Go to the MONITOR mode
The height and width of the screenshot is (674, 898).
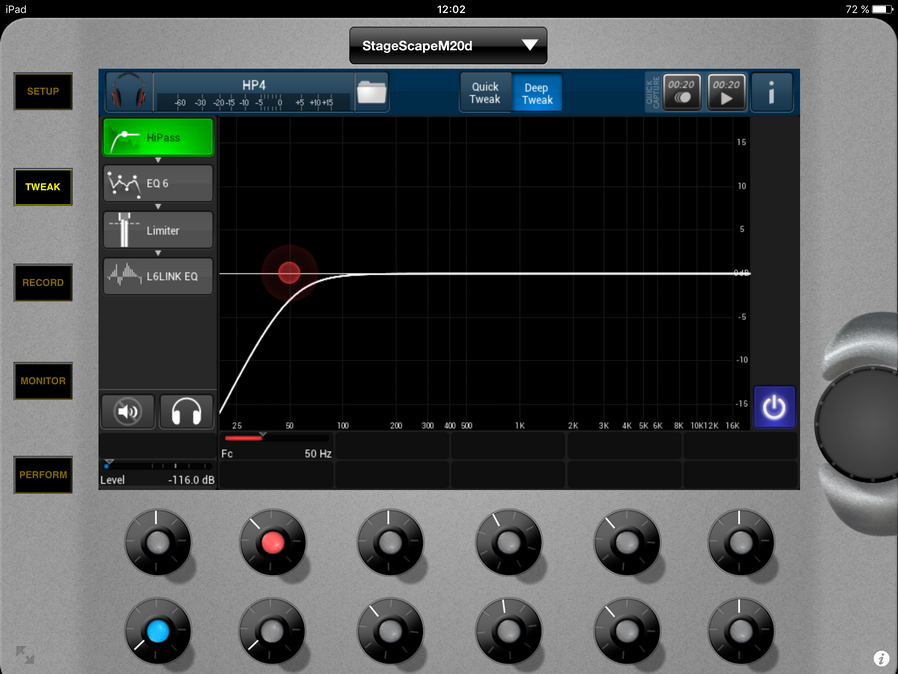43,381
